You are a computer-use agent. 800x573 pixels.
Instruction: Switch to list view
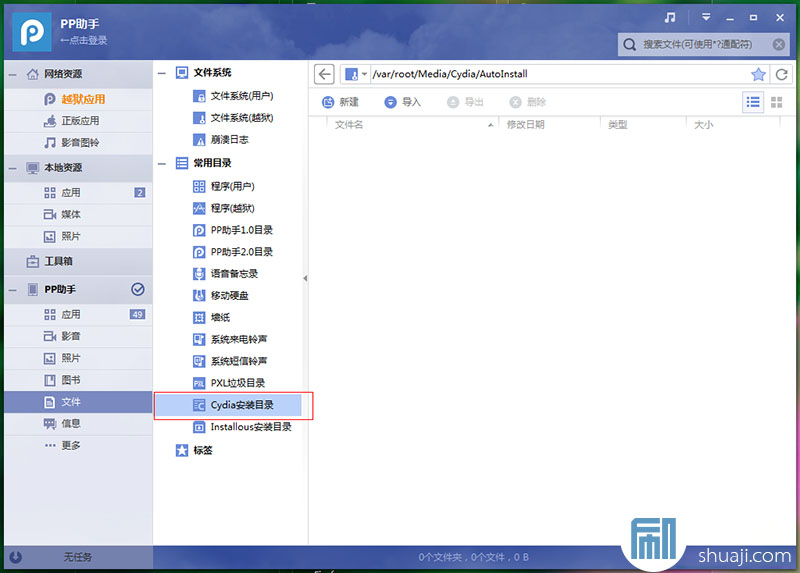coord(753,103)
